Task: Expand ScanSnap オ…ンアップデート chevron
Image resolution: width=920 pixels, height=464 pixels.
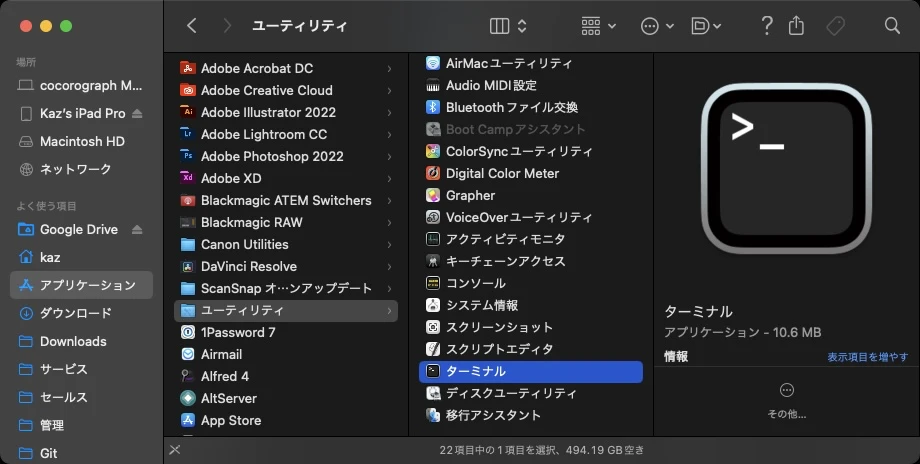Action: click(x=389, y=289)
